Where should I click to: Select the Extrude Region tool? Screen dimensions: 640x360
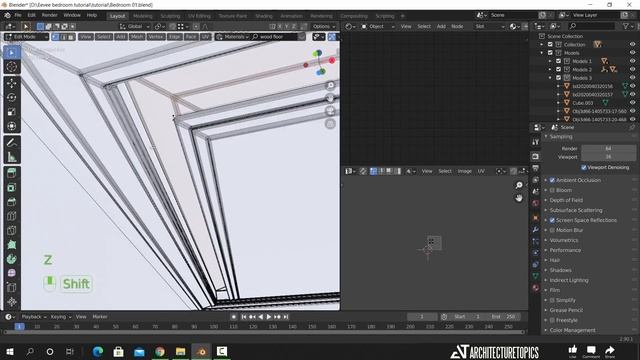tap(11, 173)
